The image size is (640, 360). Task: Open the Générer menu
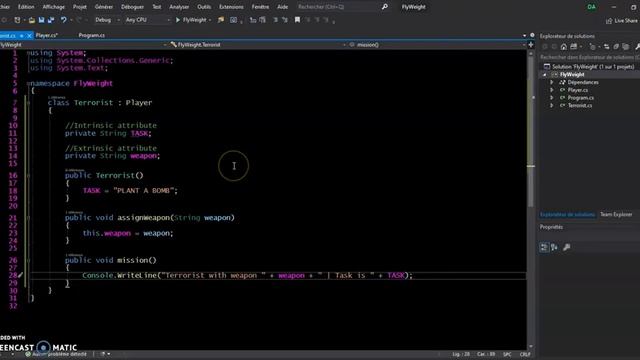click(x=104, y=7)
